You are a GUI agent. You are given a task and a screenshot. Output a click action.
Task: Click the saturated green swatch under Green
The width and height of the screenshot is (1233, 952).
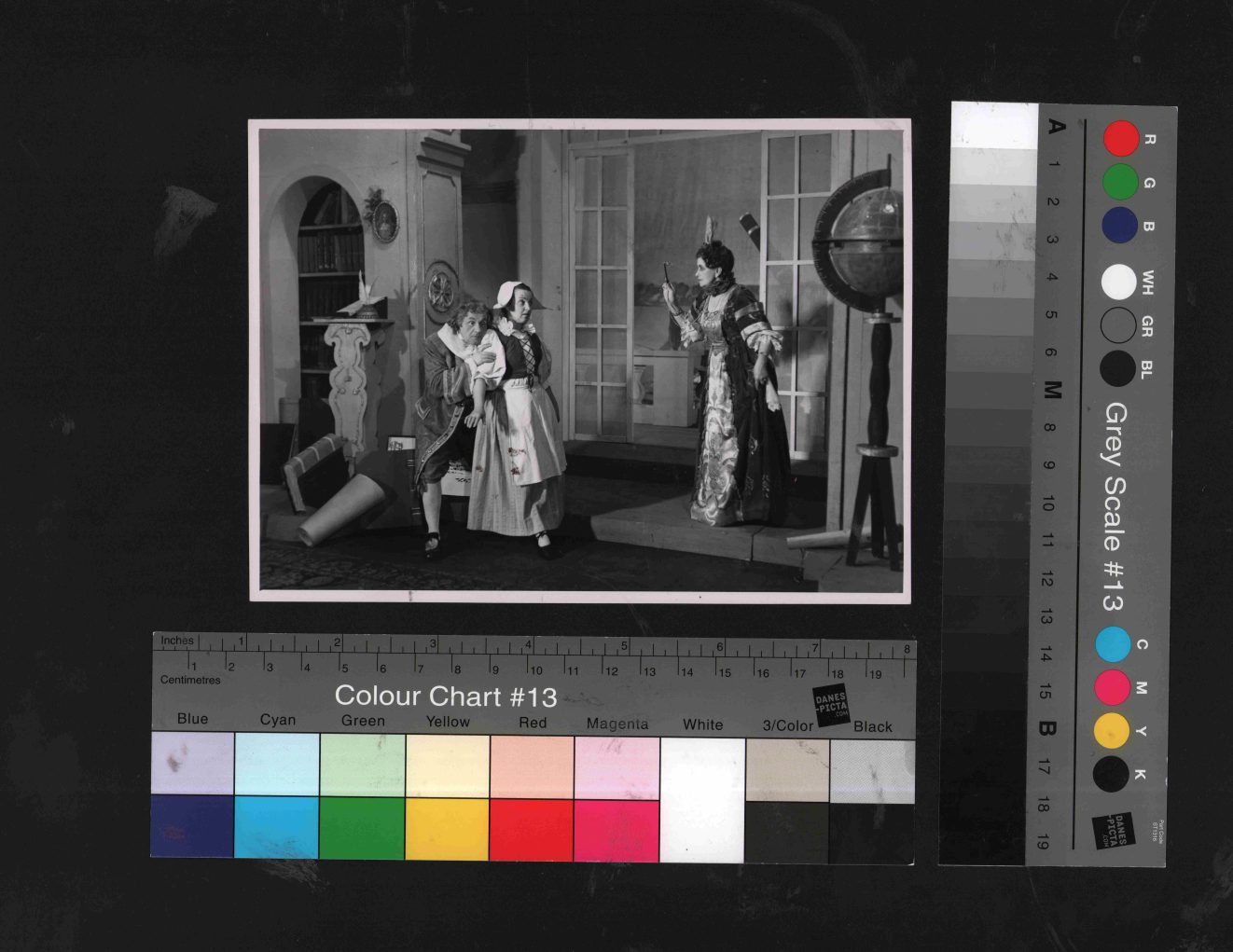pos(362,828)
